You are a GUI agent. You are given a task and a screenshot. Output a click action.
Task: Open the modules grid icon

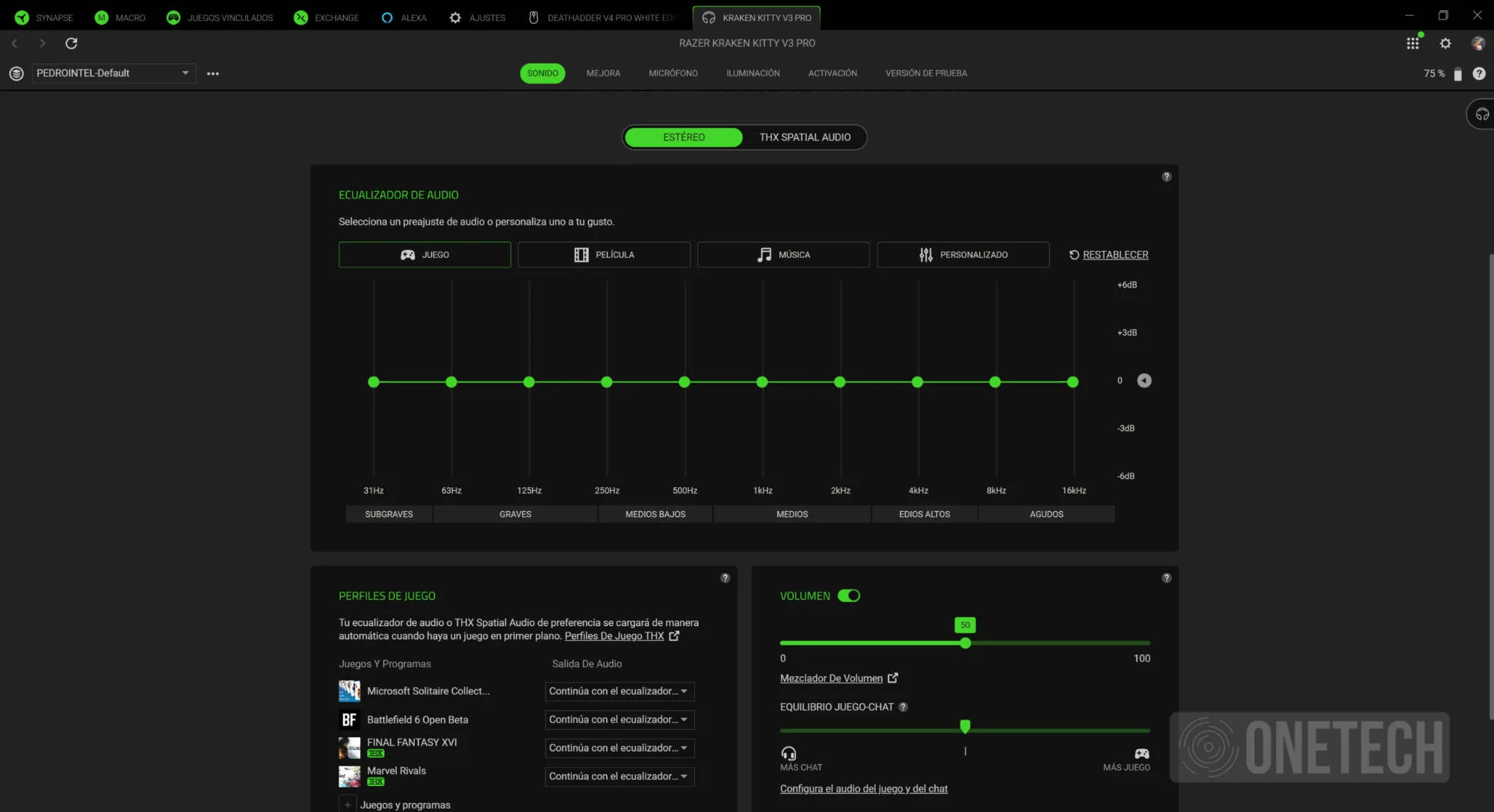point(1413,43)
